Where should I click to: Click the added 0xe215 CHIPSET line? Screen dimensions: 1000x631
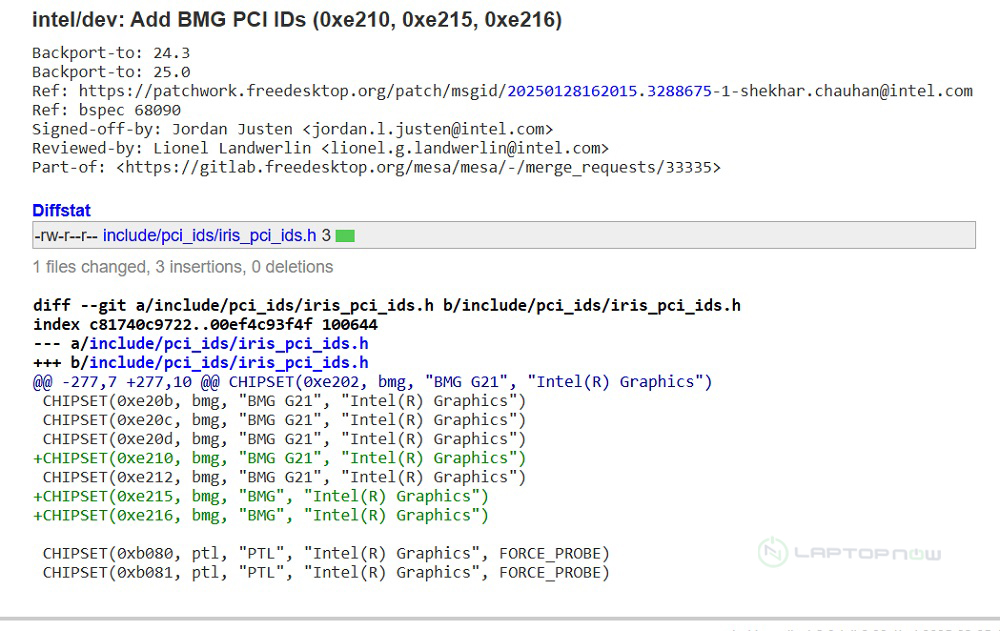click(x=260, y=496)
